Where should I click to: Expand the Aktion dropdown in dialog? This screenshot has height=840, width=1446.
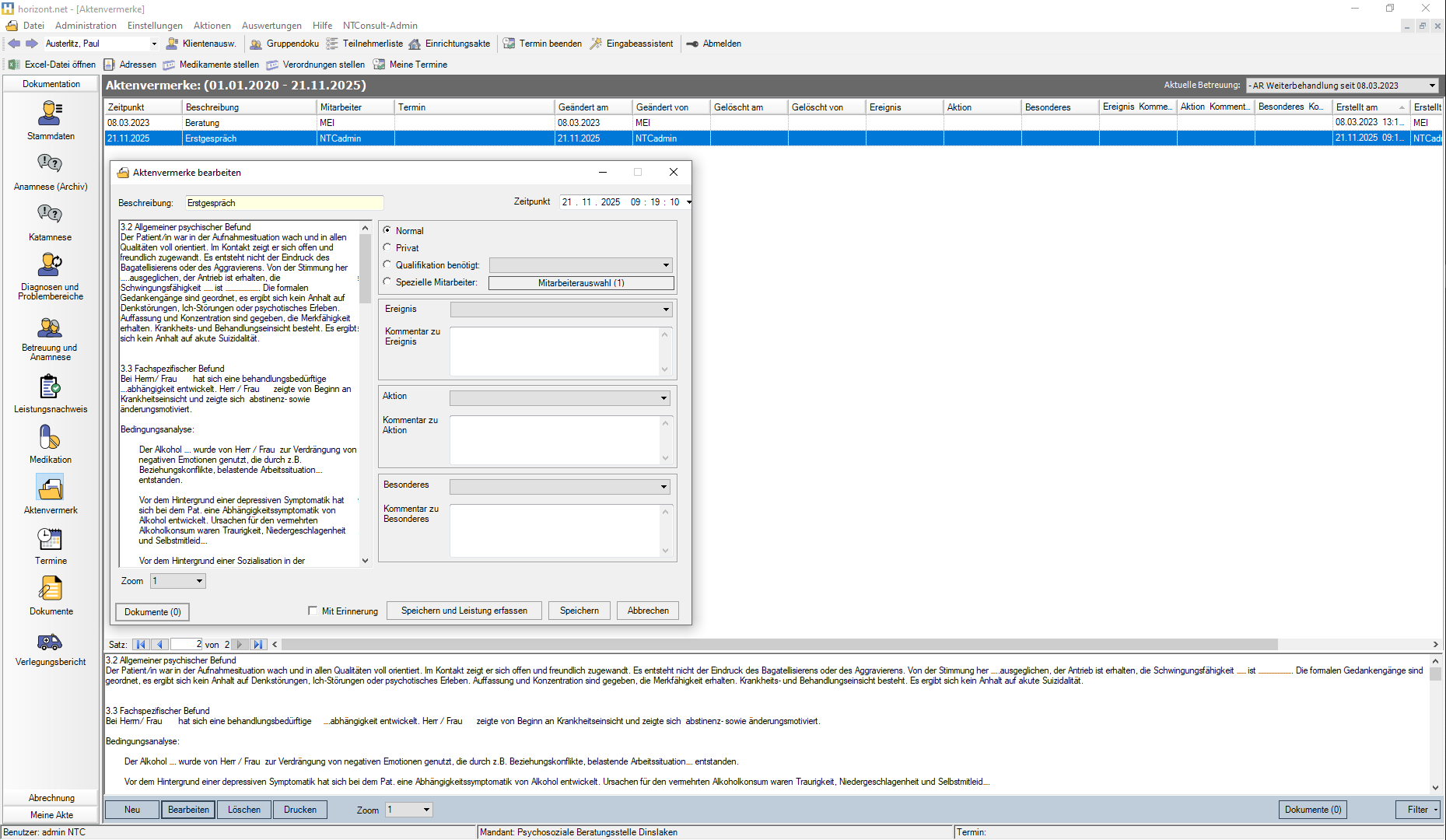663,398
